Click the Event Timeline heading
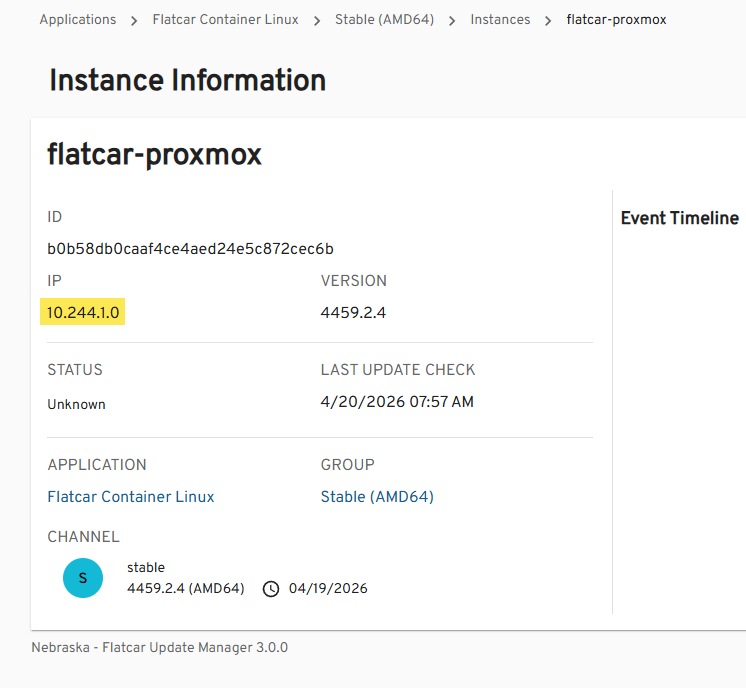Viewport: 746px width, 688px height. pyautogui.click(x=680, y=218)
